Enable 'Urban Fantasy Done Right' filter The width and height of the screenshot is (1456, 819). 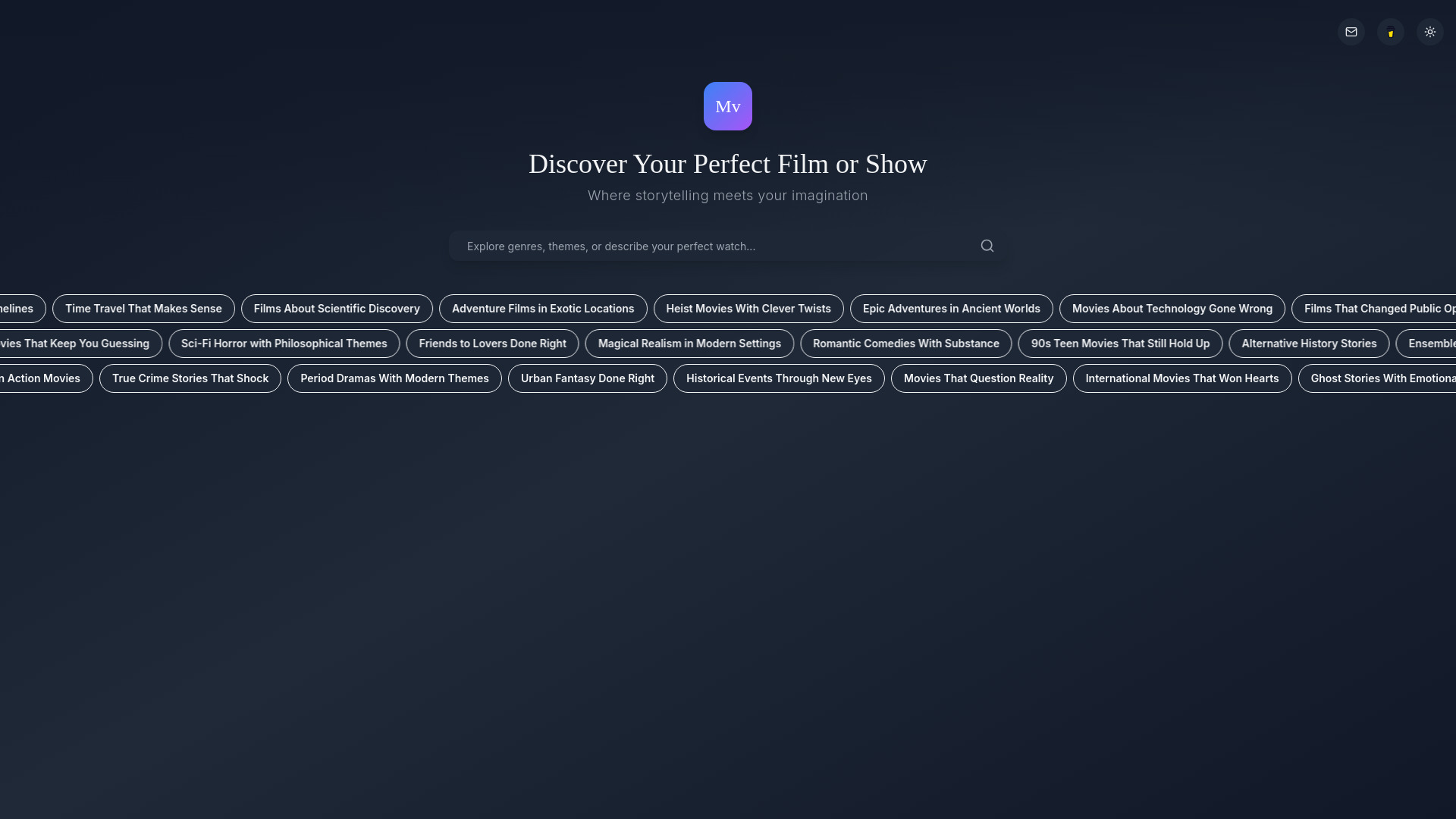pyautogui.click(x=587, y=378)
